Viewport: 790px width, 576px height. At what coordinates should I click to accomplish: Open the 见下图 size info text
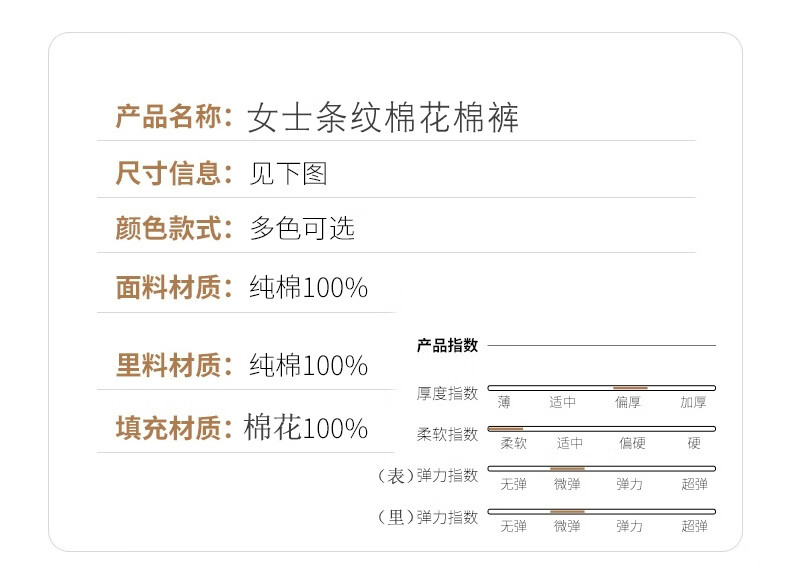[x=288, y=174]
